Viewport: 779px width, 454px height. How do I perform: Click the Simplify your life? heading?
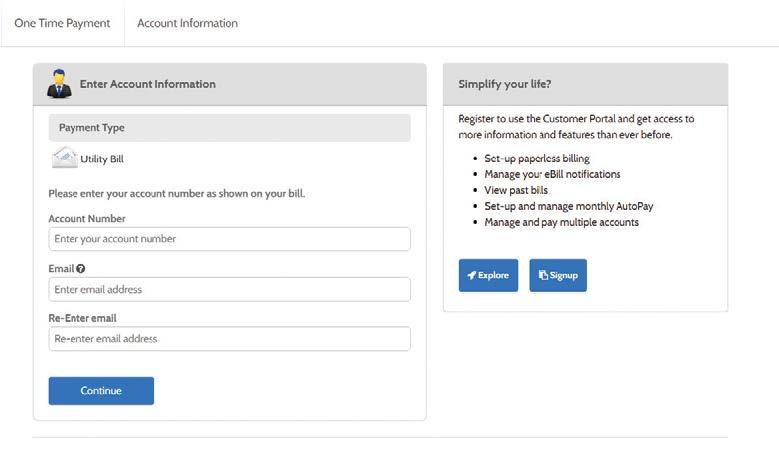click(504, 84)
